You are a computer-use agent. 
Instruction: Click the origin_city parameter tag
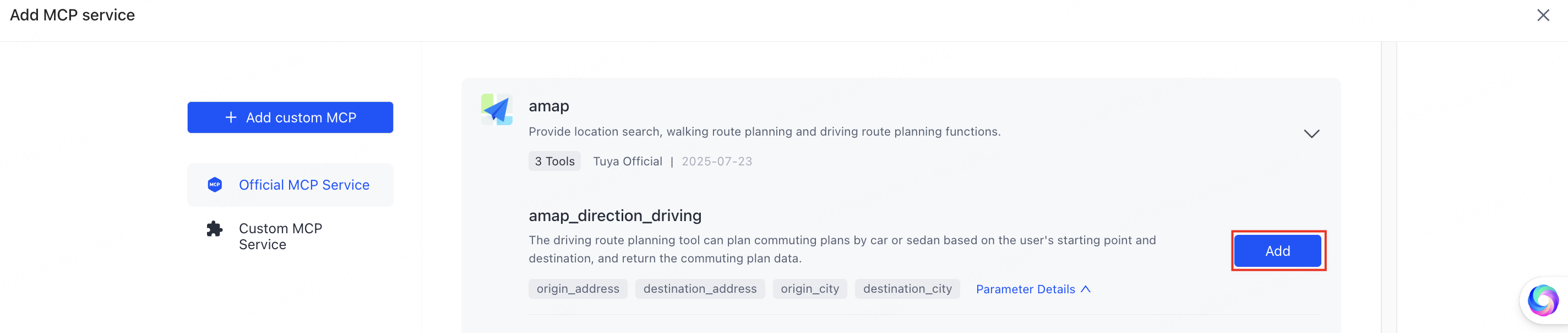point(809,289)
